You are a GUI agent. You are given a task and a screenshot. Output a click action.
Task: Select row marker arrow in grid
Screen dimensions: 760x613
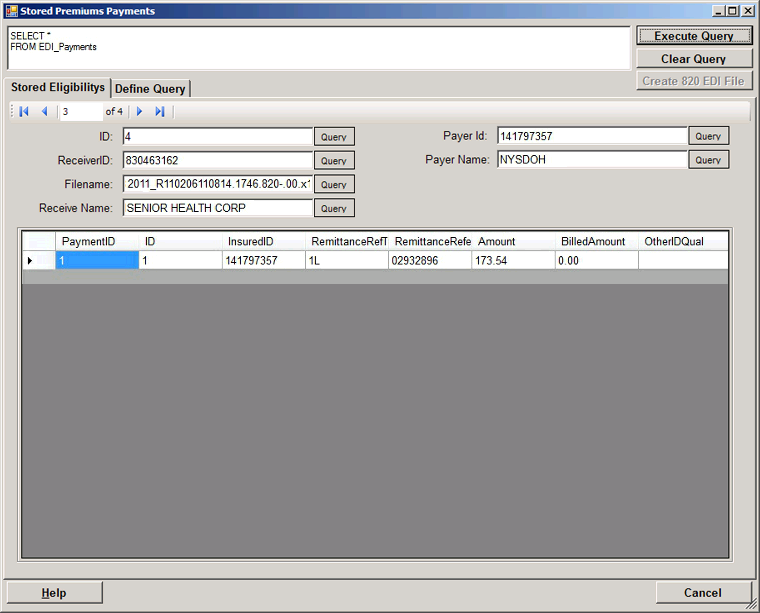pos(30,261)
